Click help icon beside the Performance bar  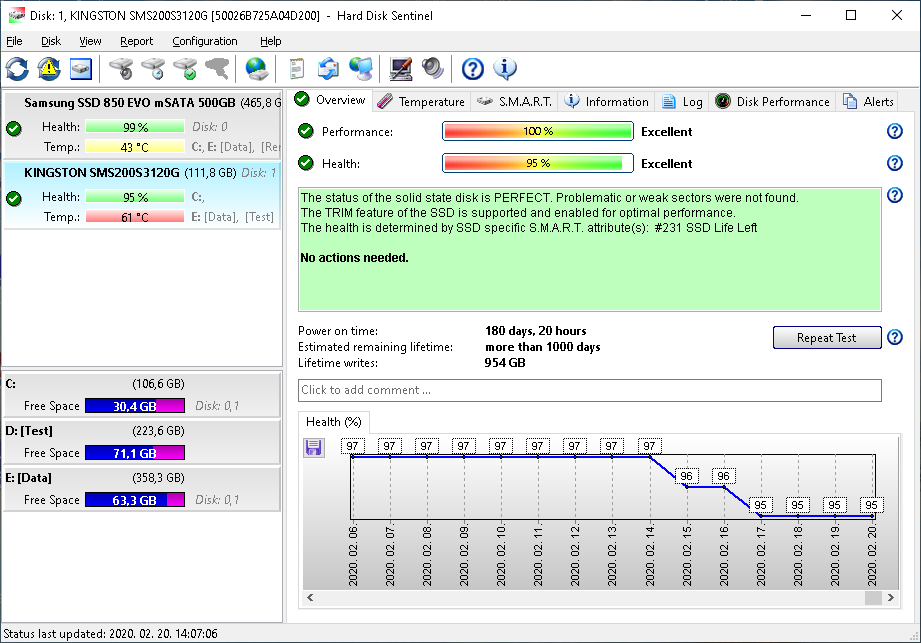[895, 131]
